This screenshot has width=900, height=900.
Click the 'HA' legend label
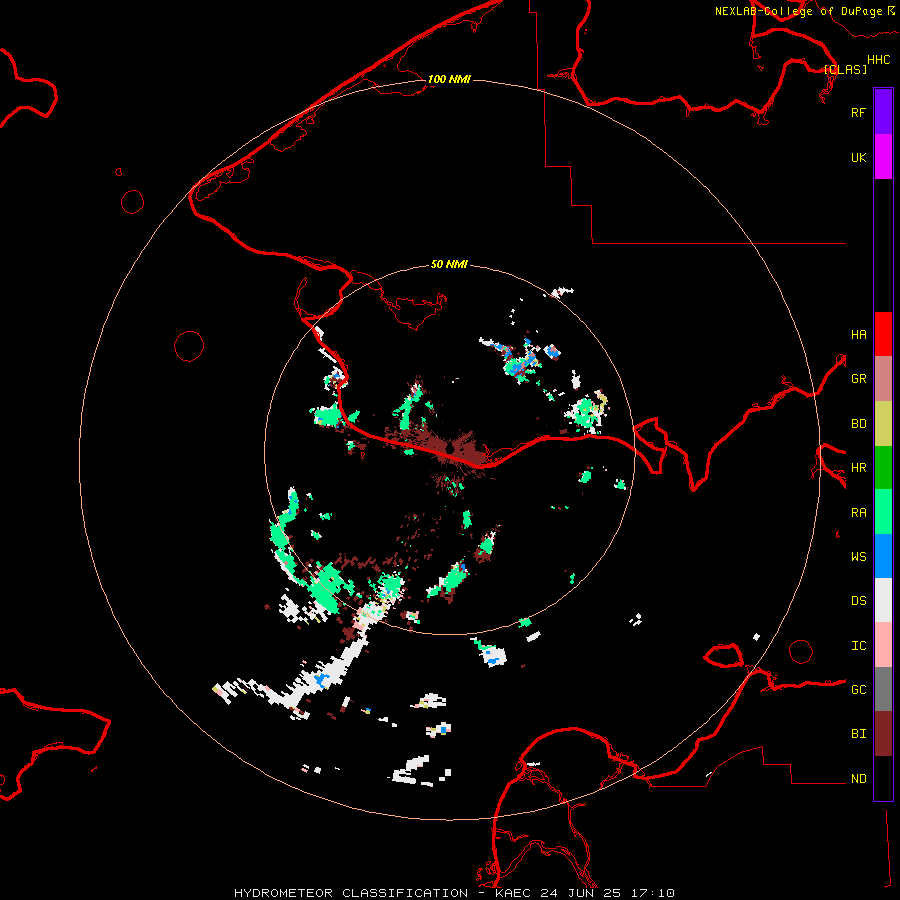click(858, 335)
